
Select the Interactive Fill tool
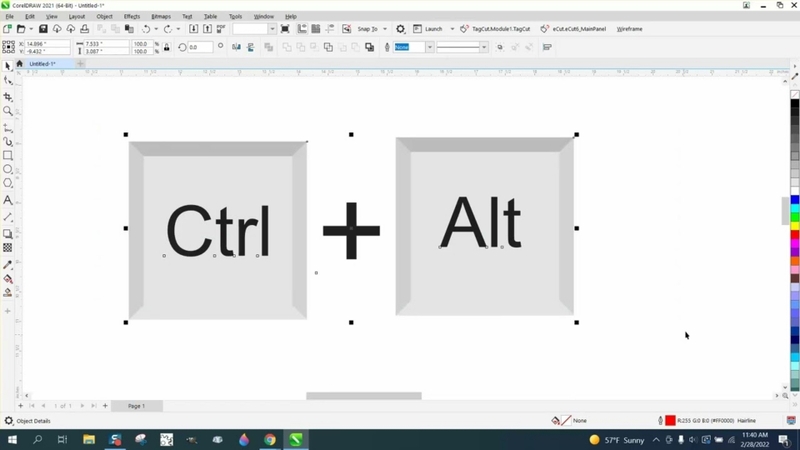8,279
